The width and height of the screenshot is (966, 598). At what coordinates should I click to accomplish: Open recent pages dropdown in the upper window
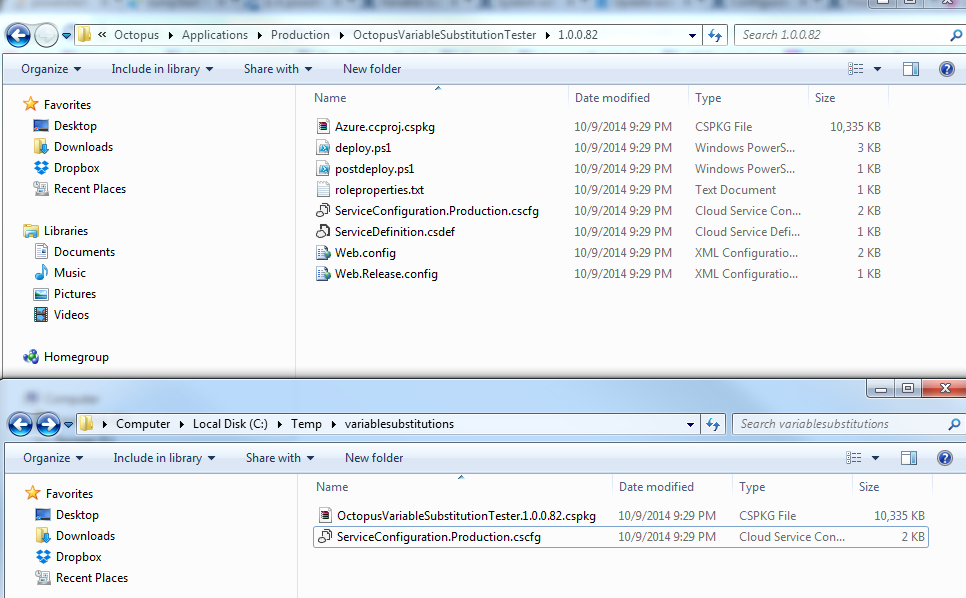pyautogui.click(x=67, y=36)
